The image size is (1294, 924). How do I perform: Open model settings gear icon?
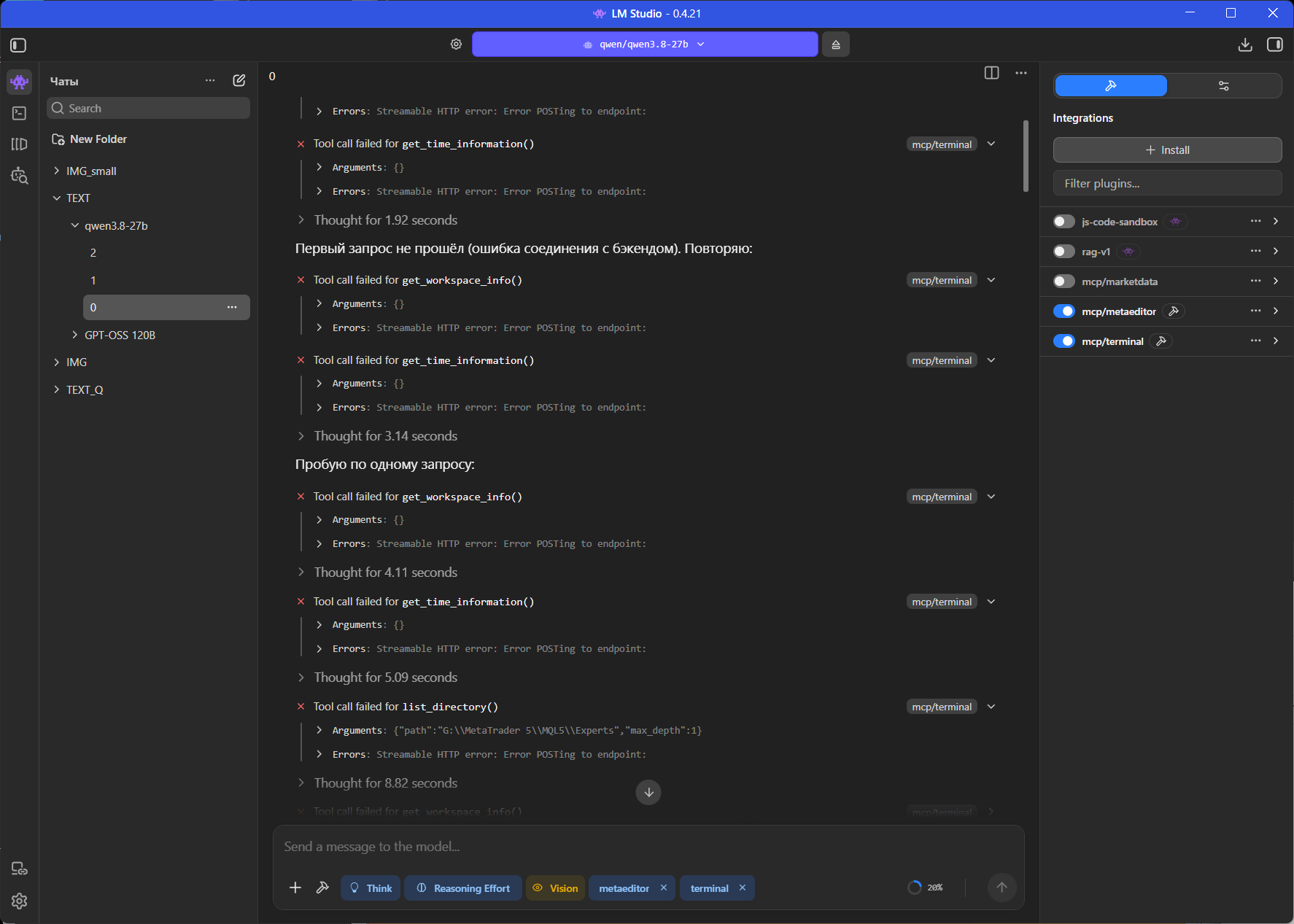[x=456, y=44]
